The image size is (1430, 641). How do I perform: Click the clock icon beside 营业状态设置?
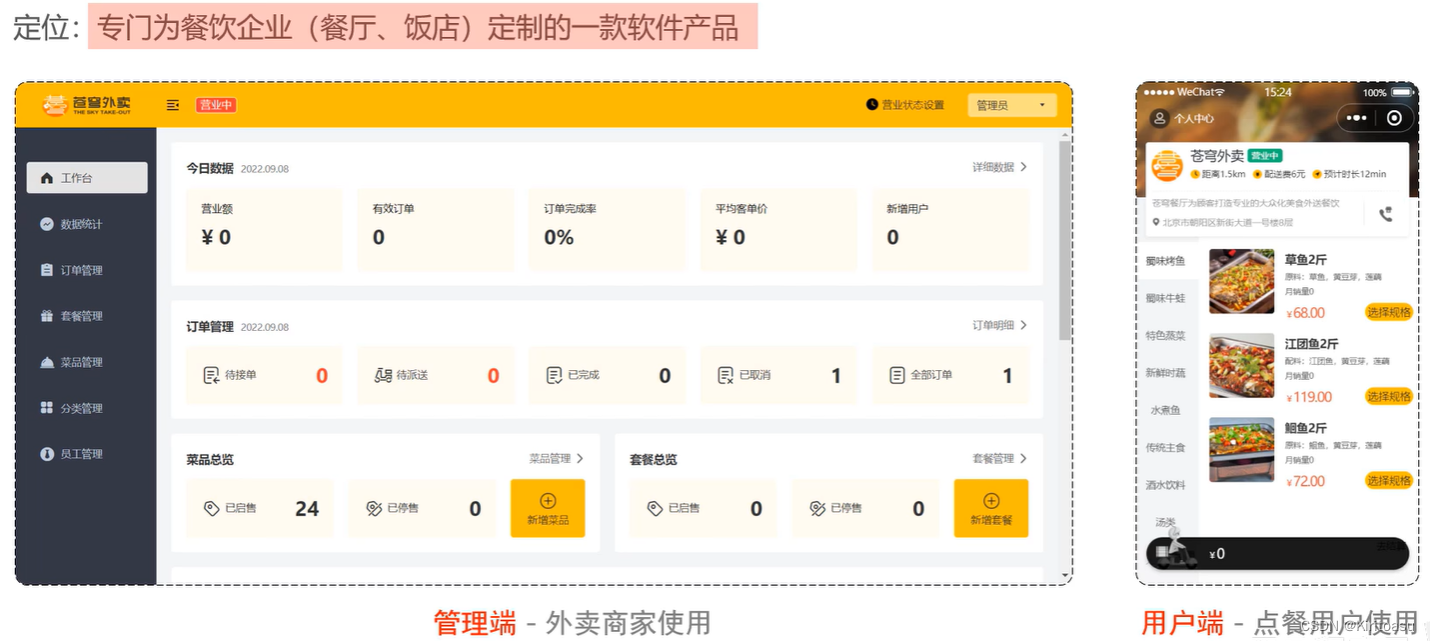(x=872, y=105)
